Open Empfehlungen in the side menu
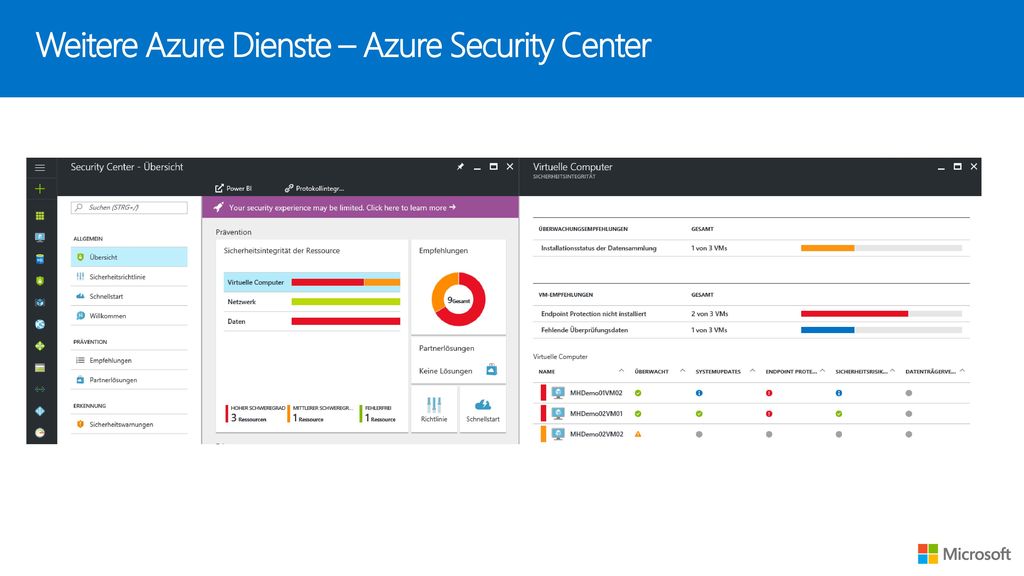Viewport: 1024px width, 576px height. 129,360
